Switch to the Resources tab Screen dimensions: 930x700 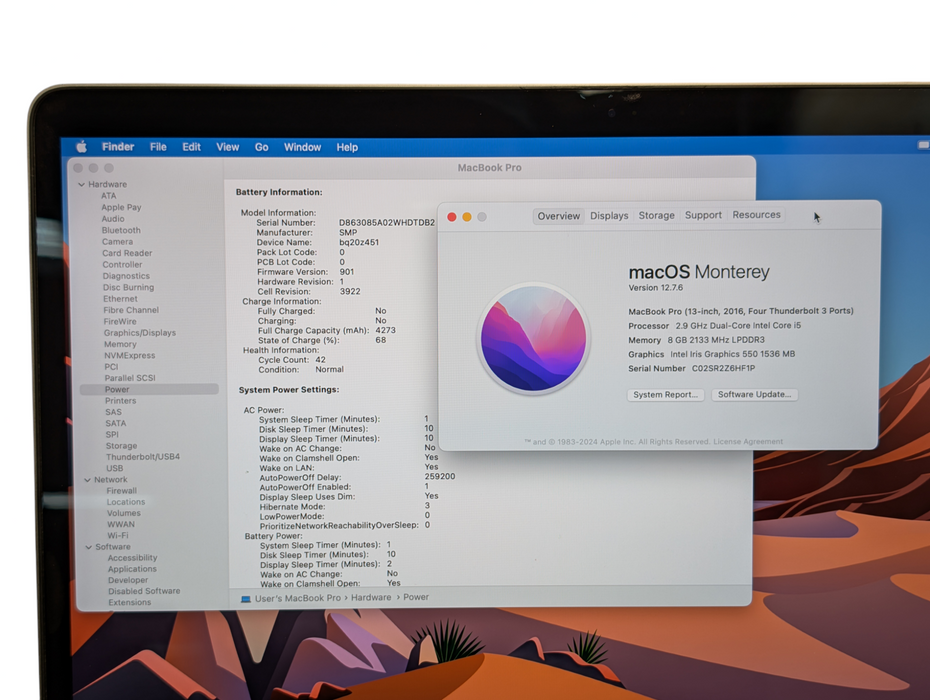click(x=756, y=215)
